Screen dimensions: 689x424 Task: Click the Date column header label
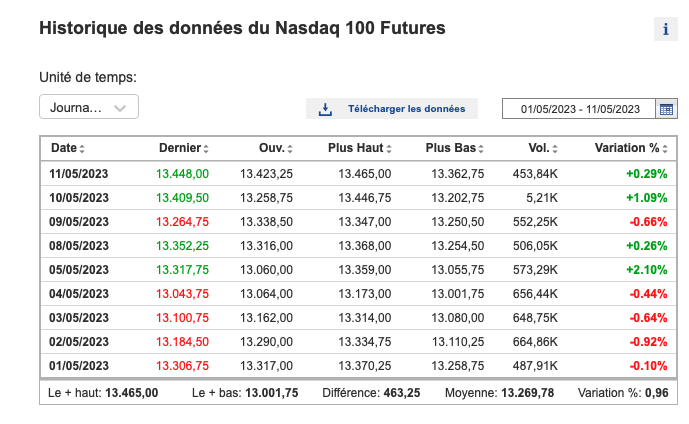click(x=63, y=148)
